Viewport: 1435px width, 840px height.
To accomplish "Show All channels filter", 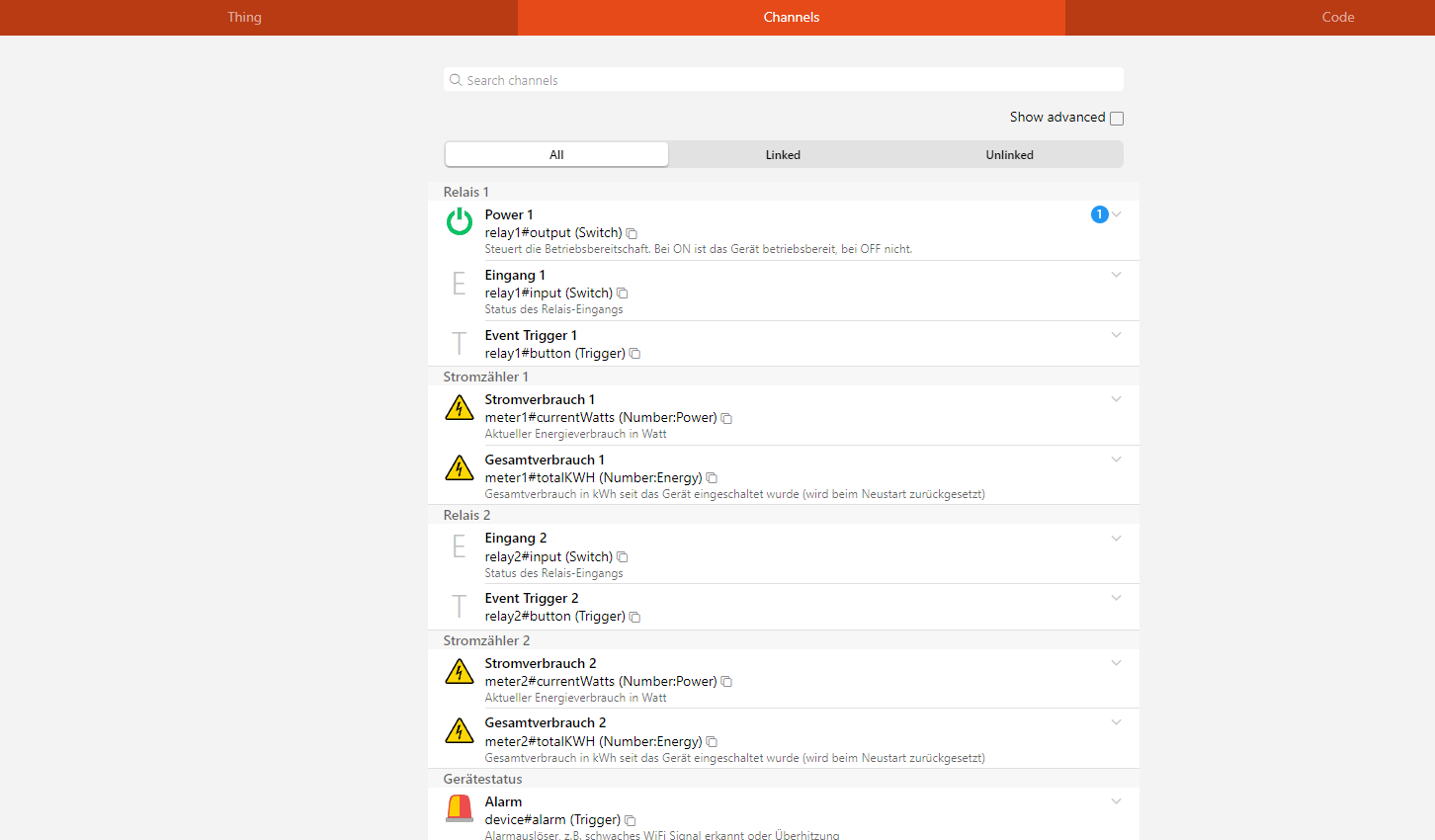I will (x=556, y=155).
